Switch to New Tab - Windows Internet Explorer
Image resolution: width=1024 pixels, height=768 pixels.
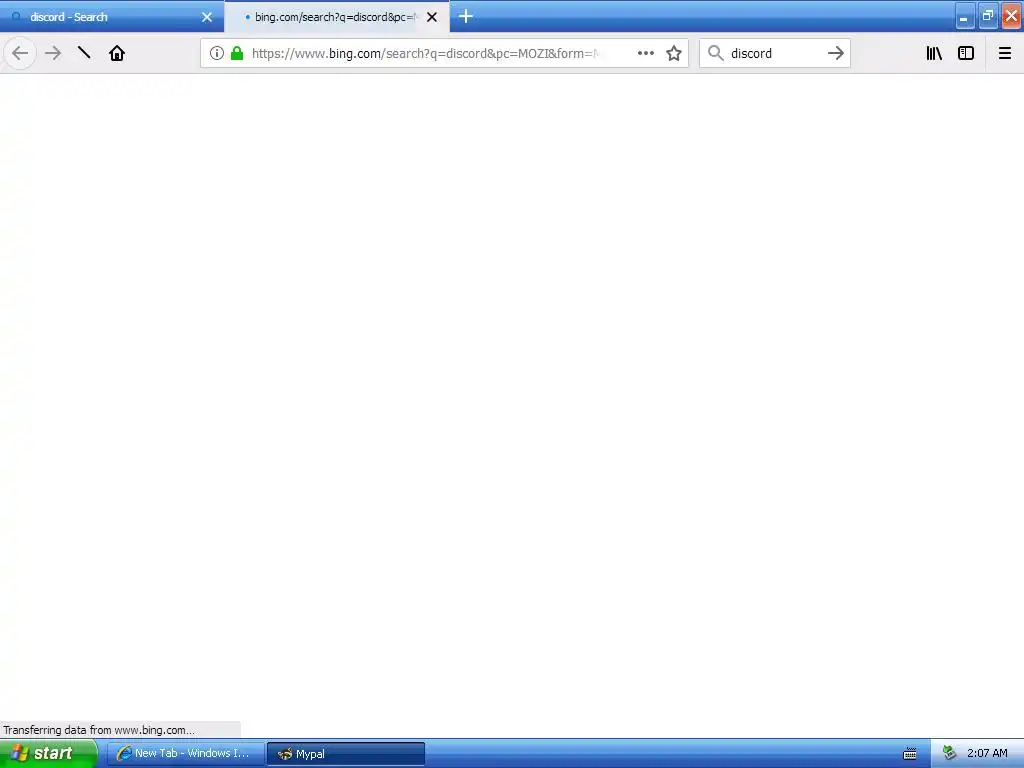tap(185, 754)
